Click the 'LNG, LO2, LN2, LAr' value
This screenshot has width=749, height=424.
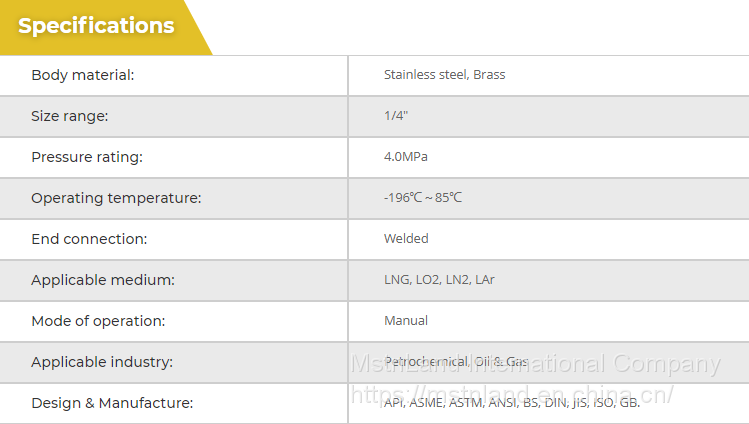[439, 280]
